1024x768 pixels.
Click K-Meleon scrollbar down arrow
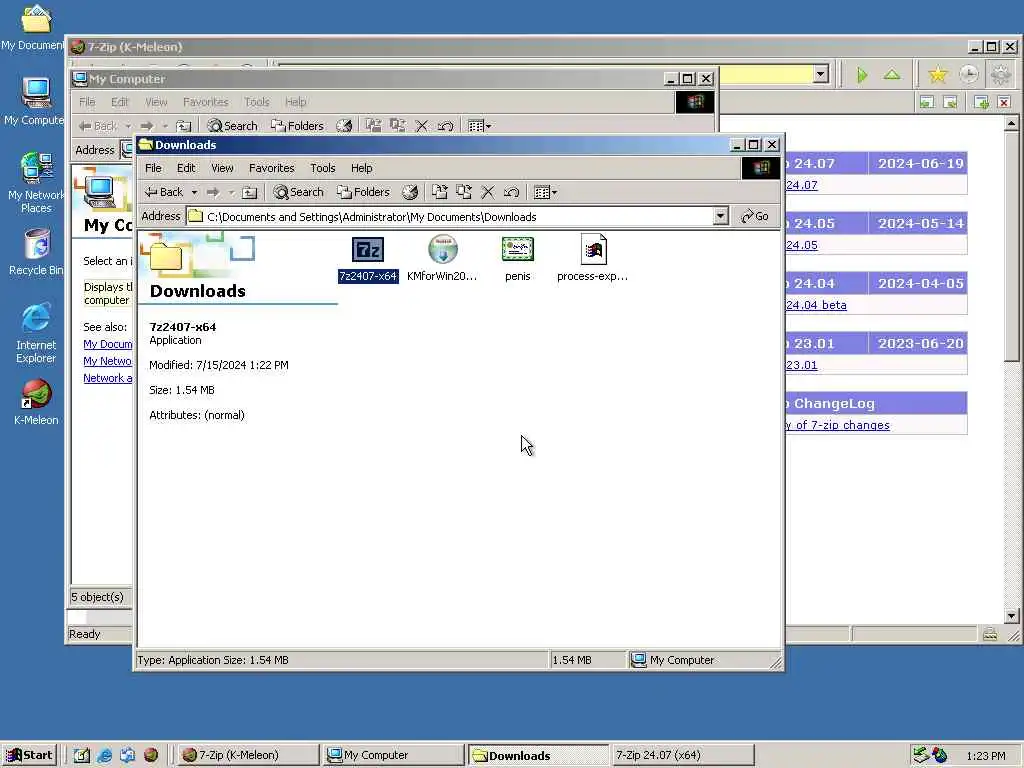(x=1012, y=616)
